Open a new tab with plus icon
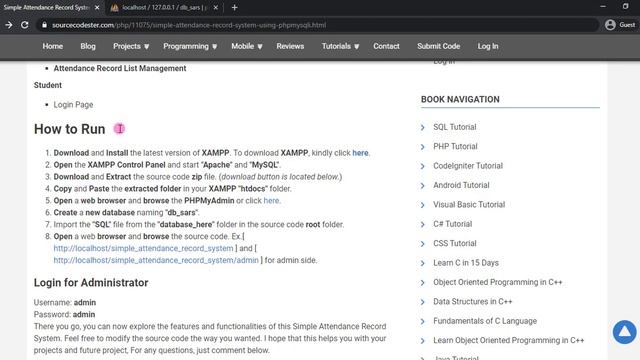 point(235,7)
